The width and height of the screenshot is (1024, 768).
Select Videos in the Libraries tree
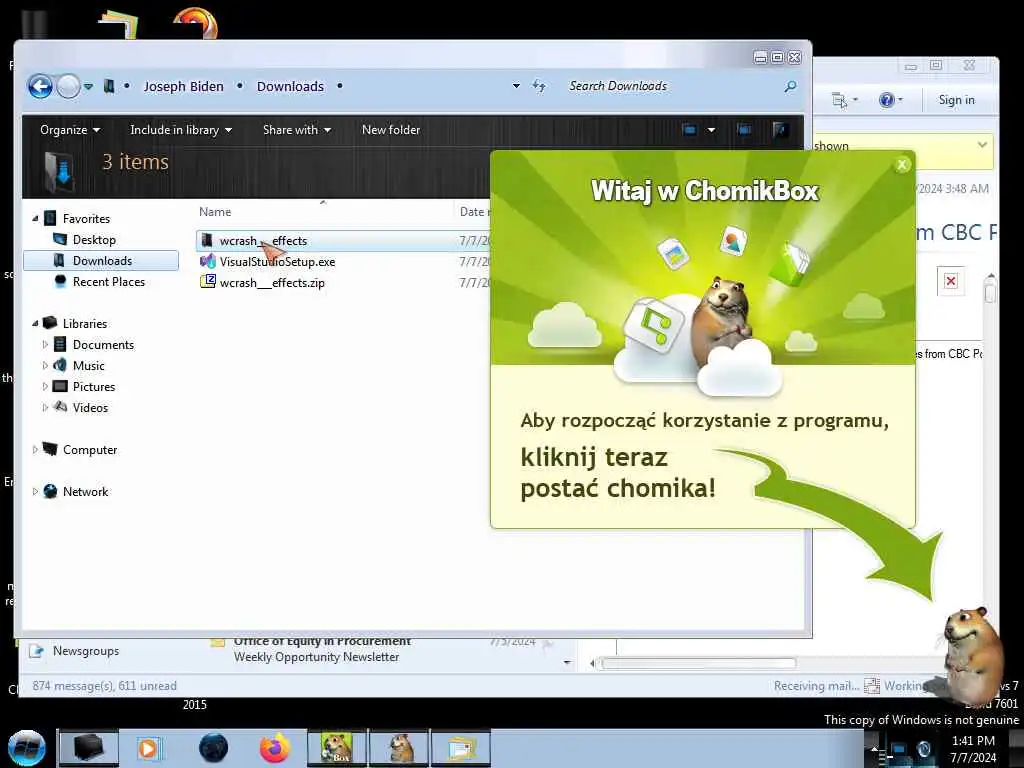(90, 408)
